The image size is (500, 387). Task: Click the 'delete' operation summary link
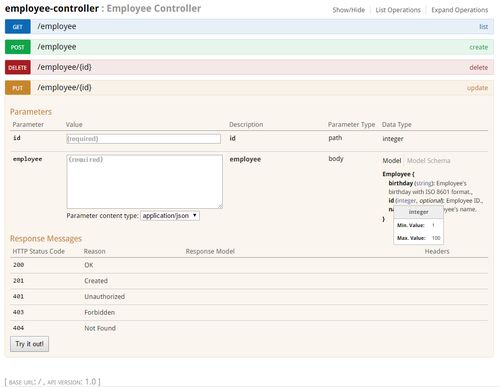pos(479,67)
